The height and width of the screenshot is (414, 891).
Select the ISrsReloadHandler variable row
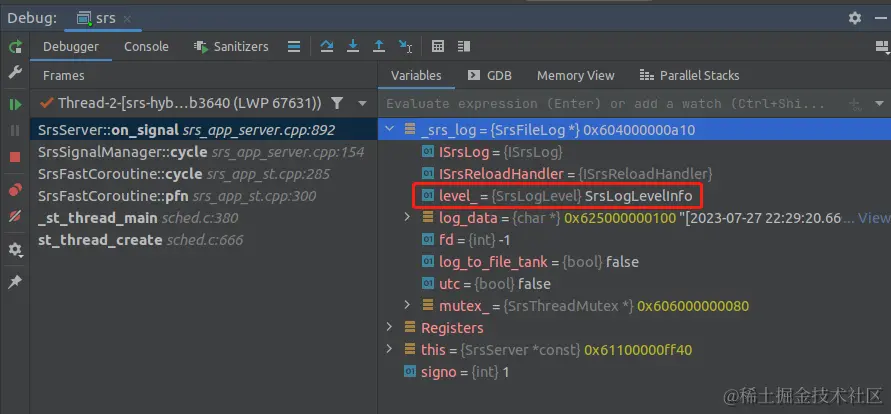pos(634,174)
